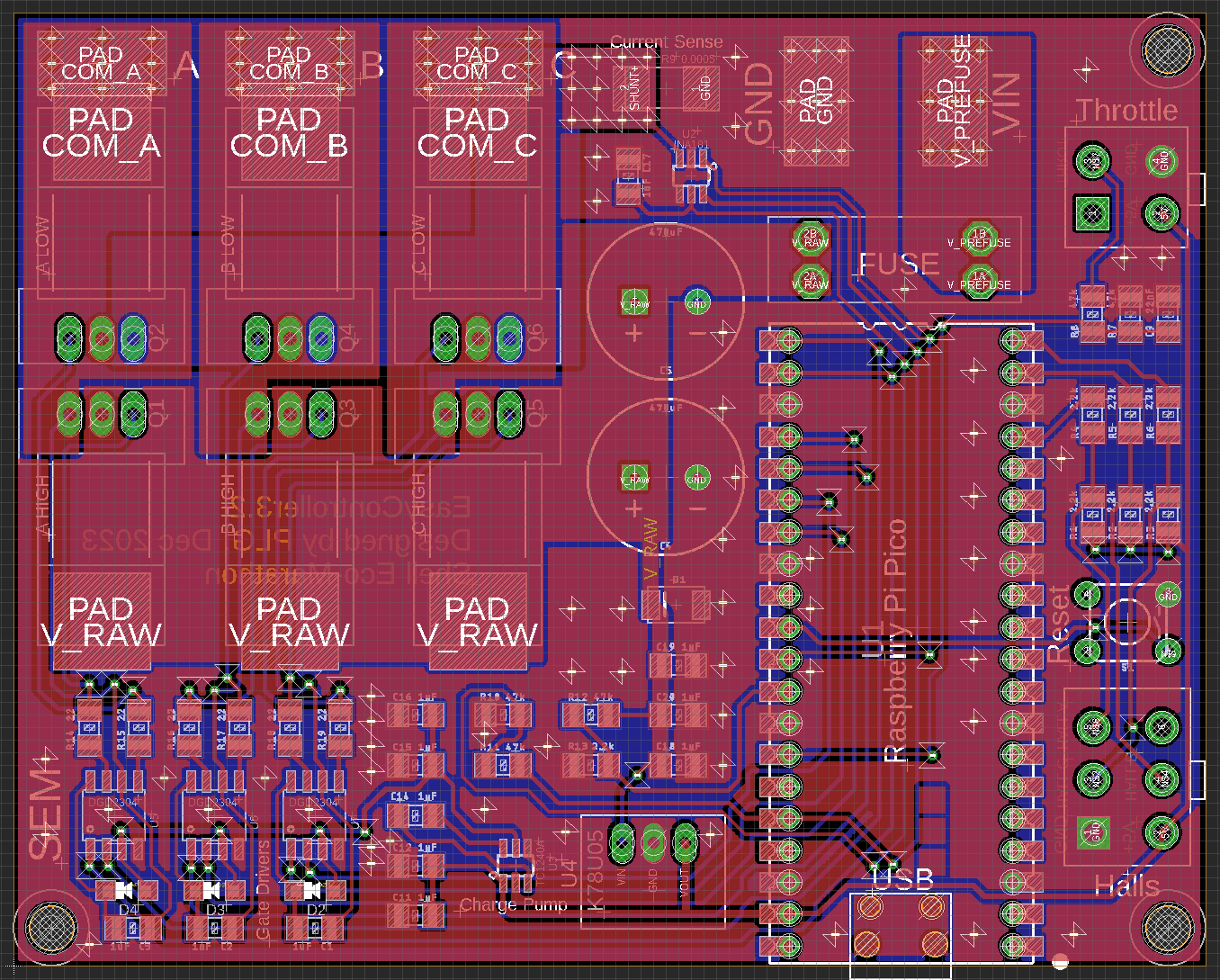Select the USB connector outline

901,936
